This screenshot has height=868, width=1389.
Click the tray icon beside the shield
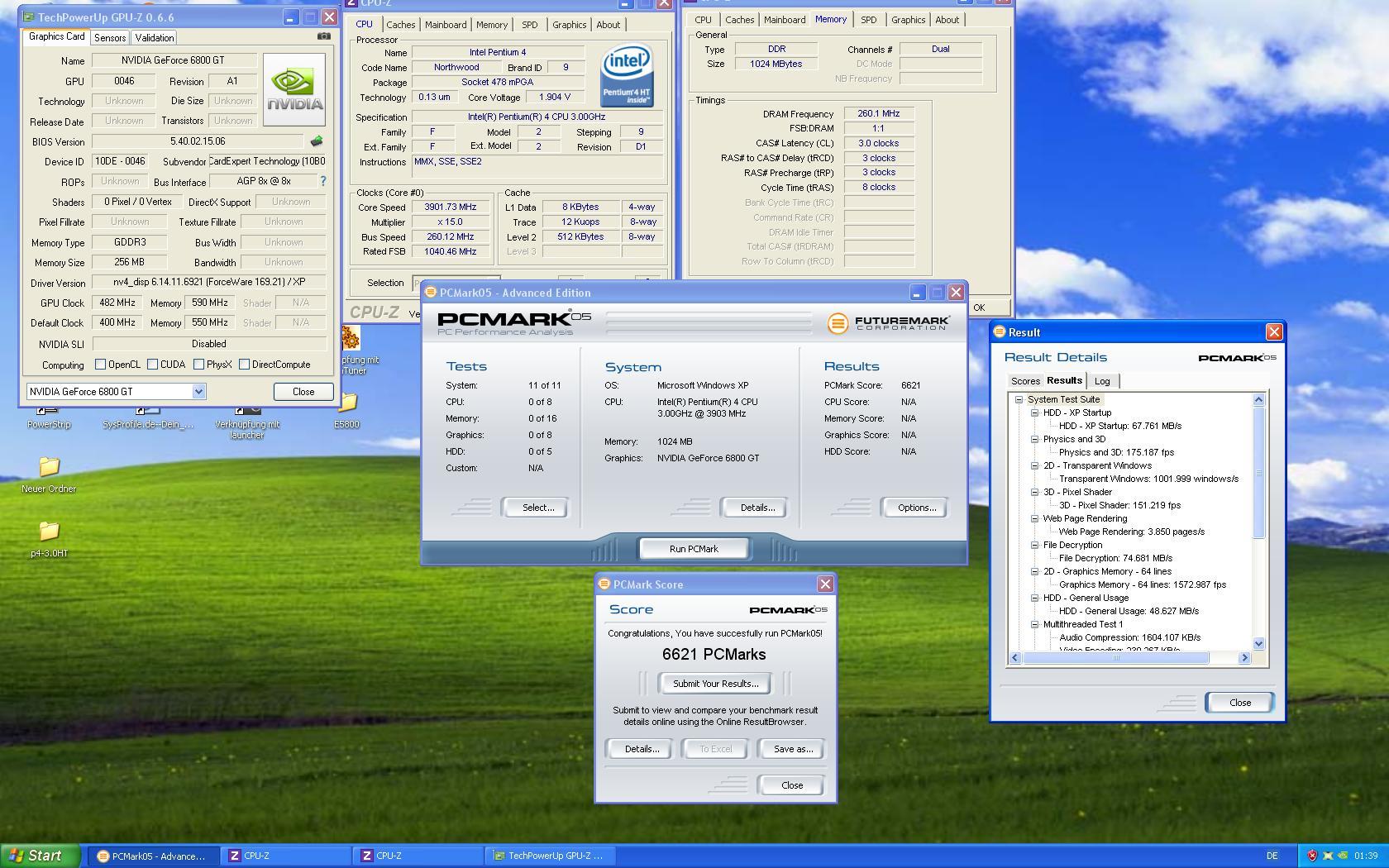[1328, 856]
